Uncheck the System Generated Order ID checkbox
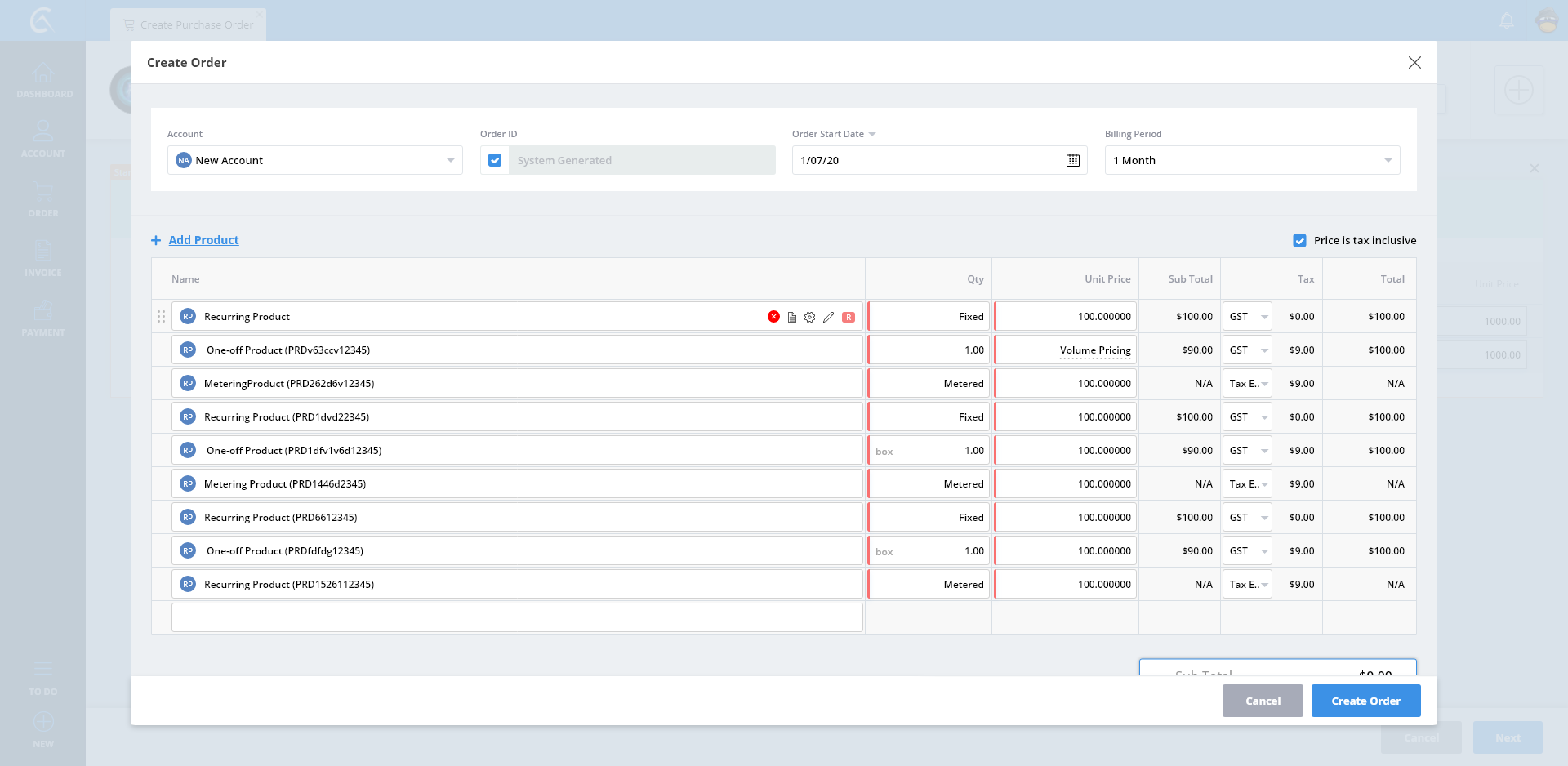Viewport: 1568px width, 766px height. point(495,160)
